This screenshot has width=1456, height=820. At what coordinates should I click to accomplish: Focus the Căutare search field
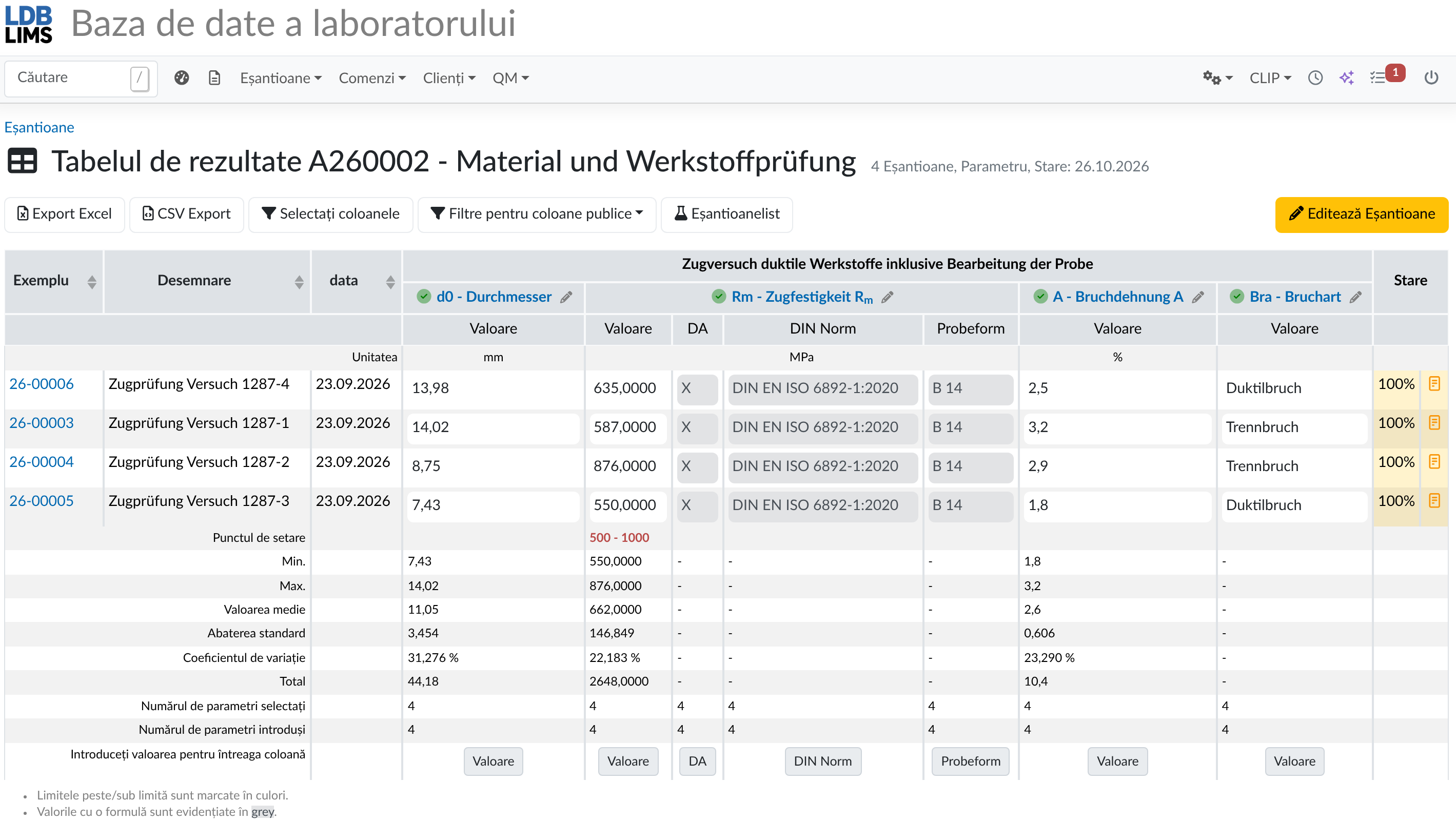coord(81,78)
